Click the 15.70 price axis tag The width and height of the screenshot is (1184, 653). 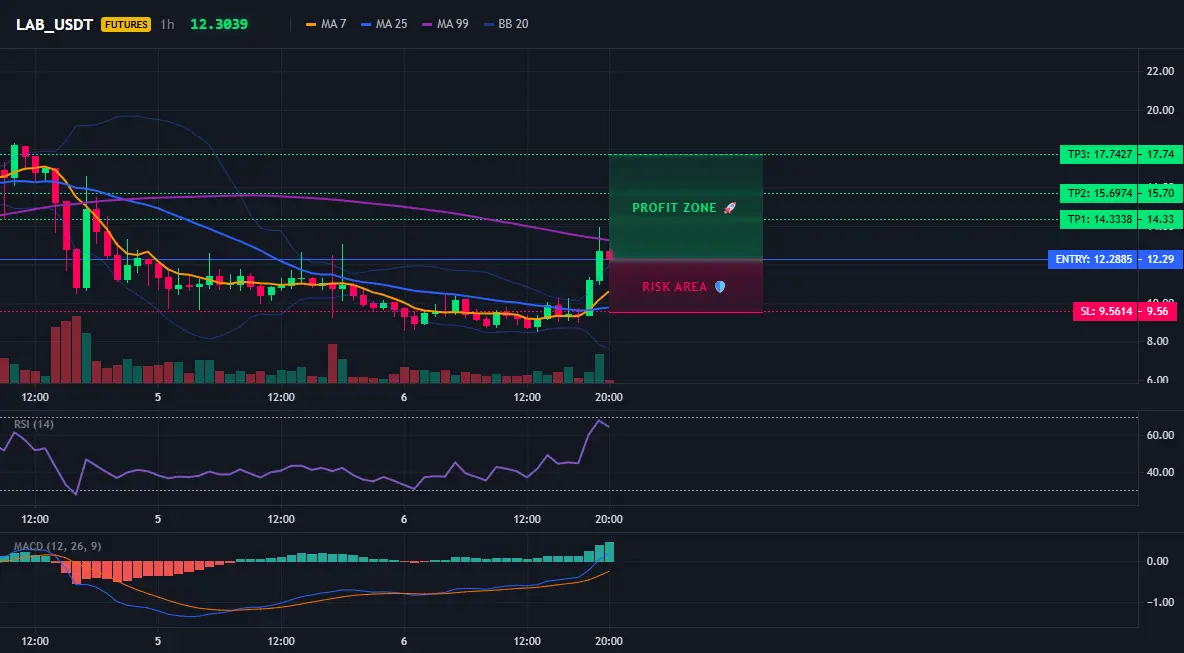click(1159, 193)
